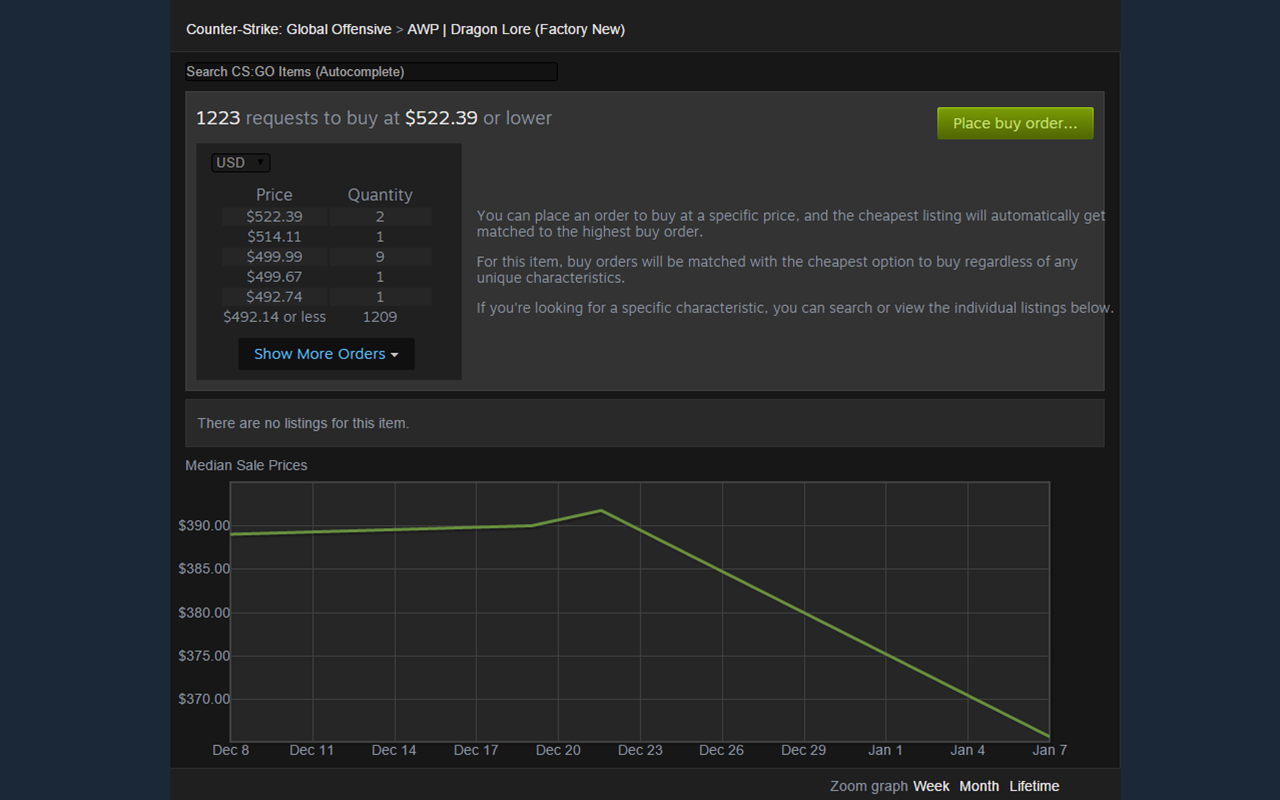Zoom graph to Lifetime

[x=1034, y=786]
